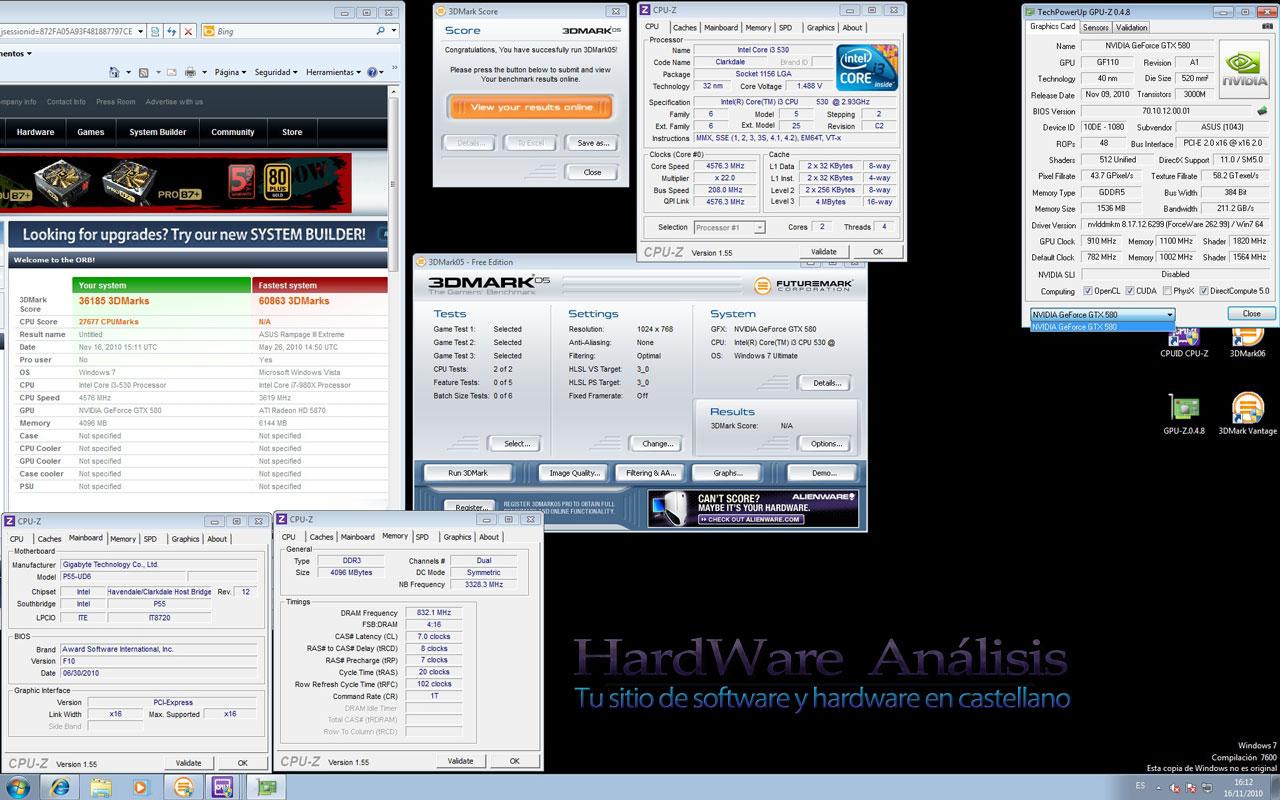Click the Options... button under Results
The image size is (1280, 800).
826,443
